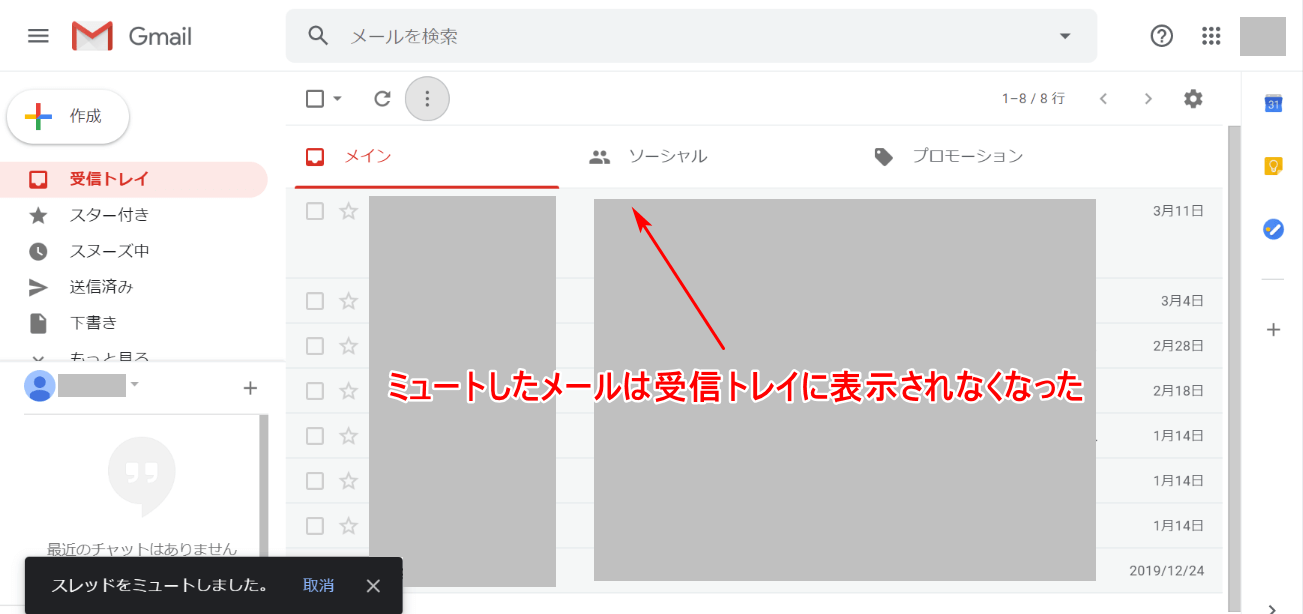Open the Google apps grid
The width and height of the screenshot is (1303, 614).
coord(1211,36)
